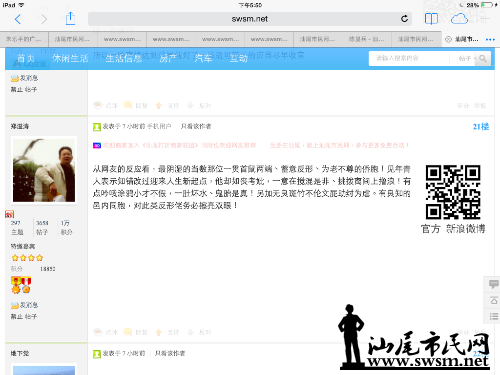Click 点评 in the 21楼 post
500x375 pixels.
pos(106,332)
